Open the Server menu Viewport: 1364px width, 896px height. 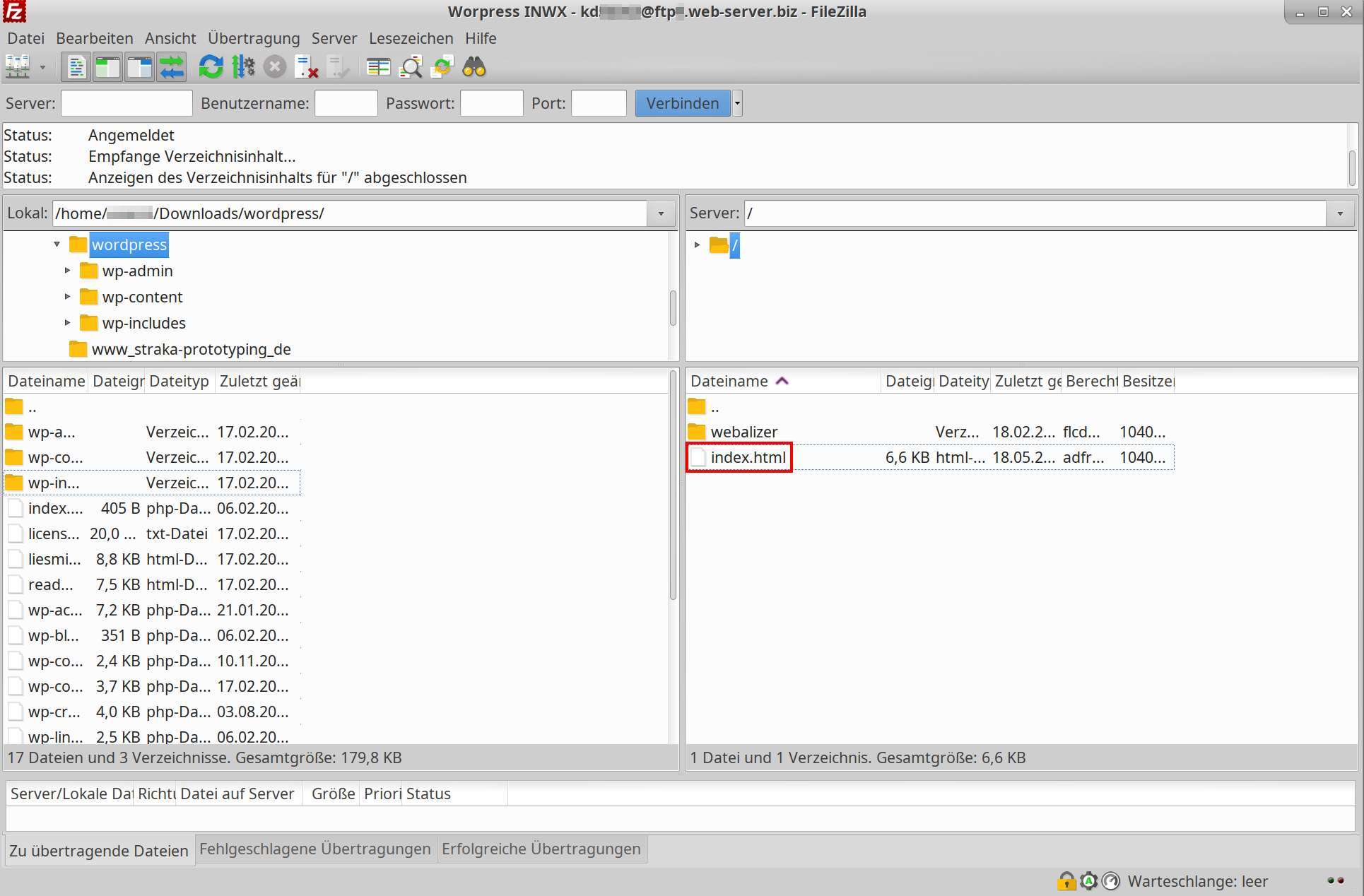(x=334, y=38)
